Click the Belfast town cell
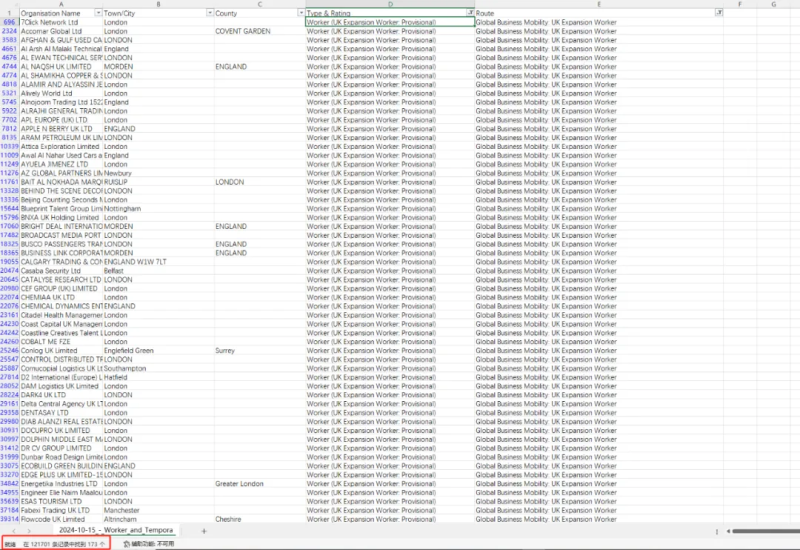 (158, 271)
